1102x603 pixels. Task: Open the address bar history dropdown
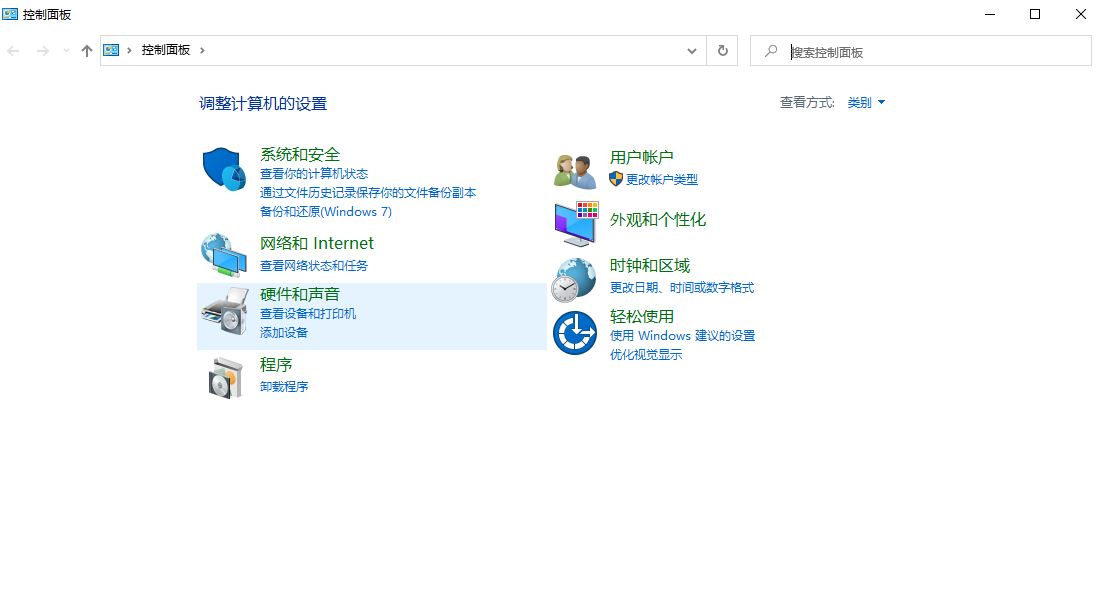pyautogui.click(x=692, y=50)
